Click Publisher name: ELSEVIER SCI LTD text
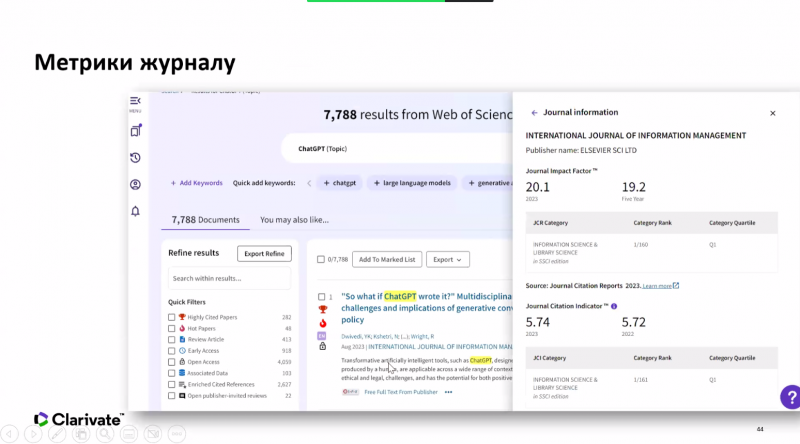This screenshot has height=444, width=800. [x=581, y=150]
